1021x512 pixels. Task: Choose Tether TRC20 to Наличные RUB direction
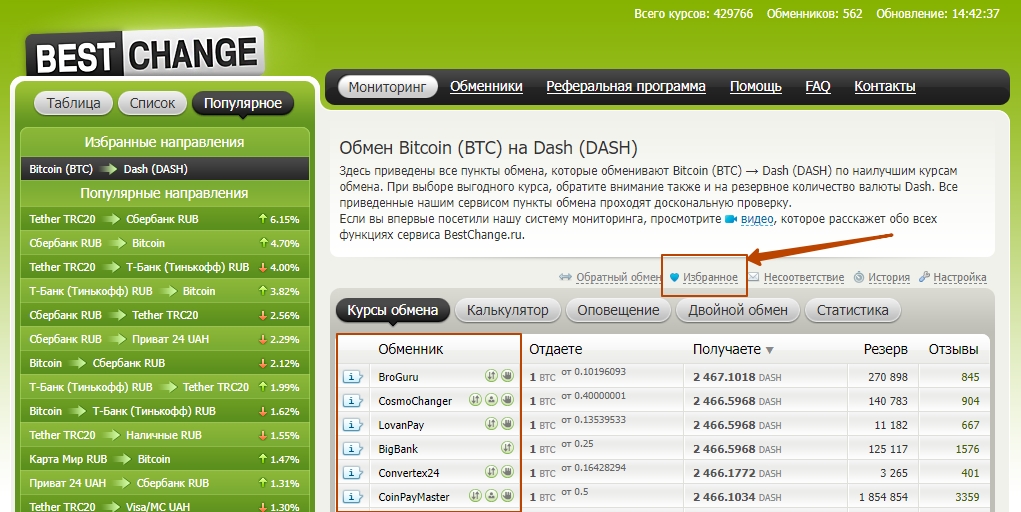tap(165, 435)
